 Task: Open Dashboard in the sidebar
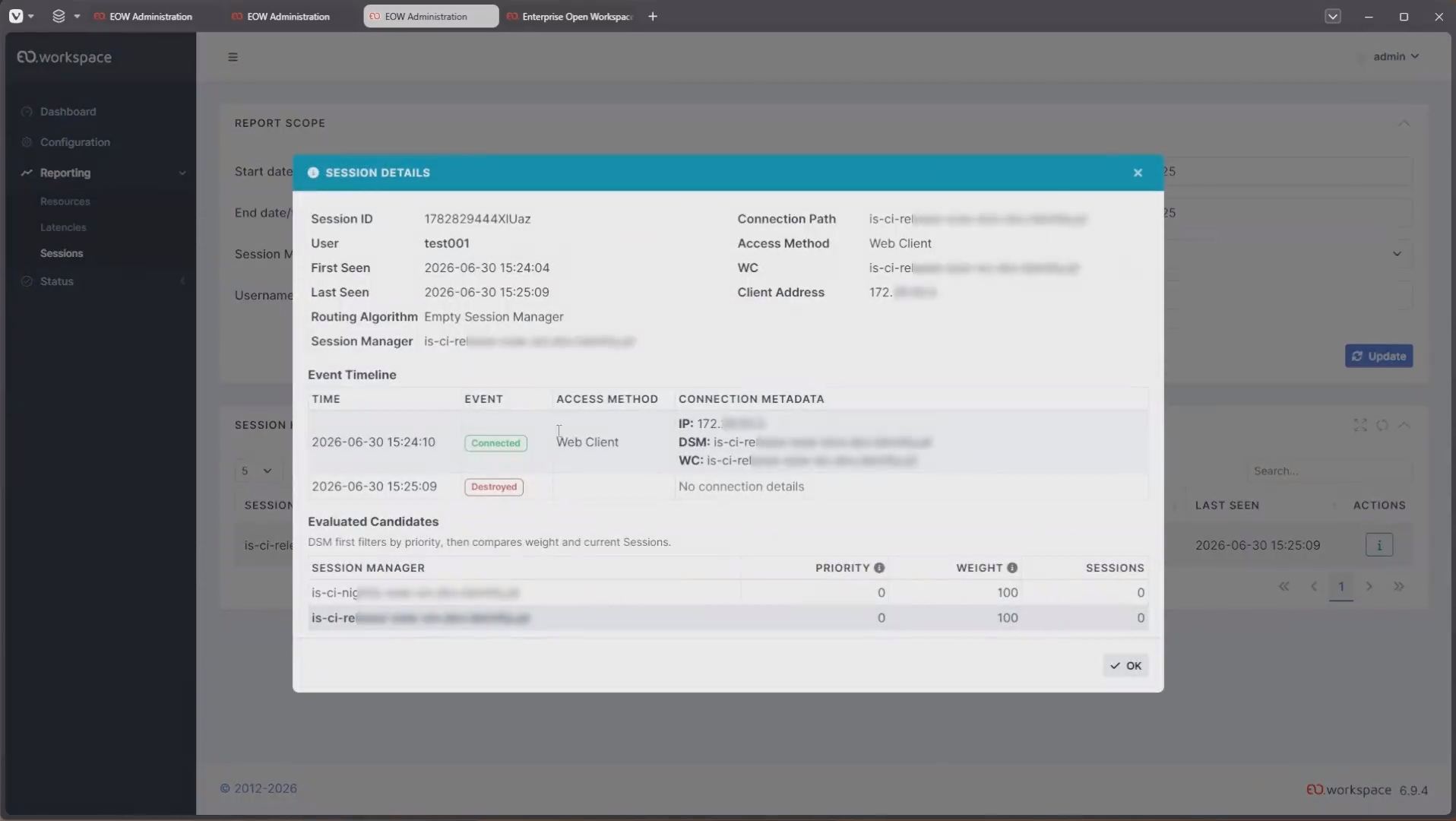(68, 112)
